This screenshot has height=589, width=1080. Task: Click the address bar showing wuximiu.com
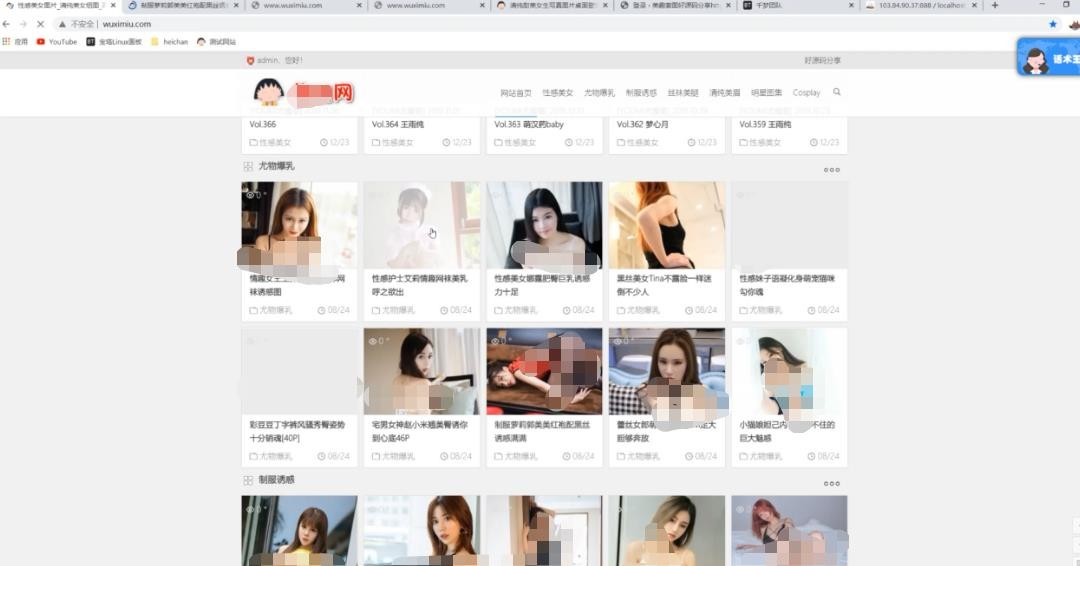(551, 24)
